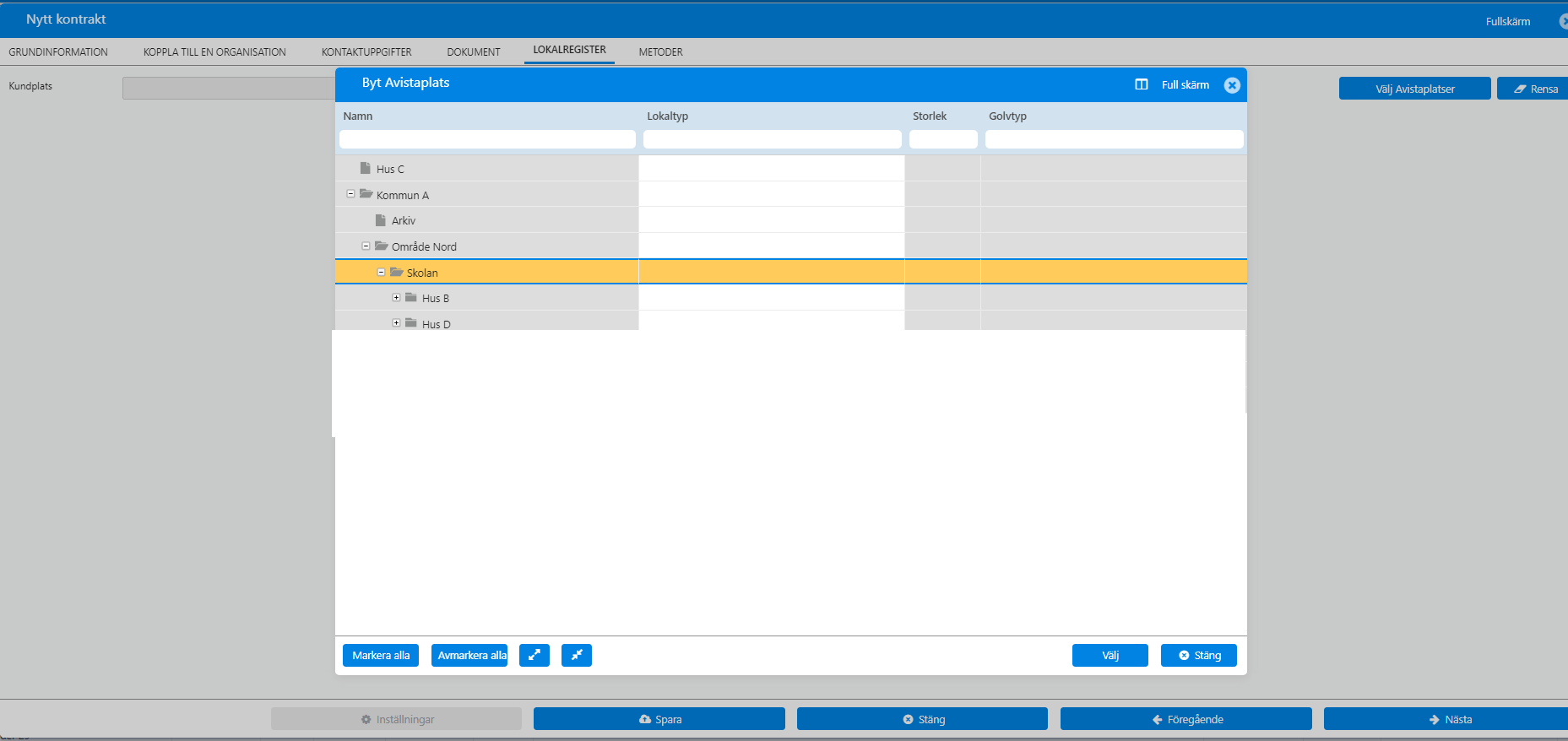This screenshot has height=741, width=1568.
Task: Select the Kommun A row label
Action: click(403, 195)
